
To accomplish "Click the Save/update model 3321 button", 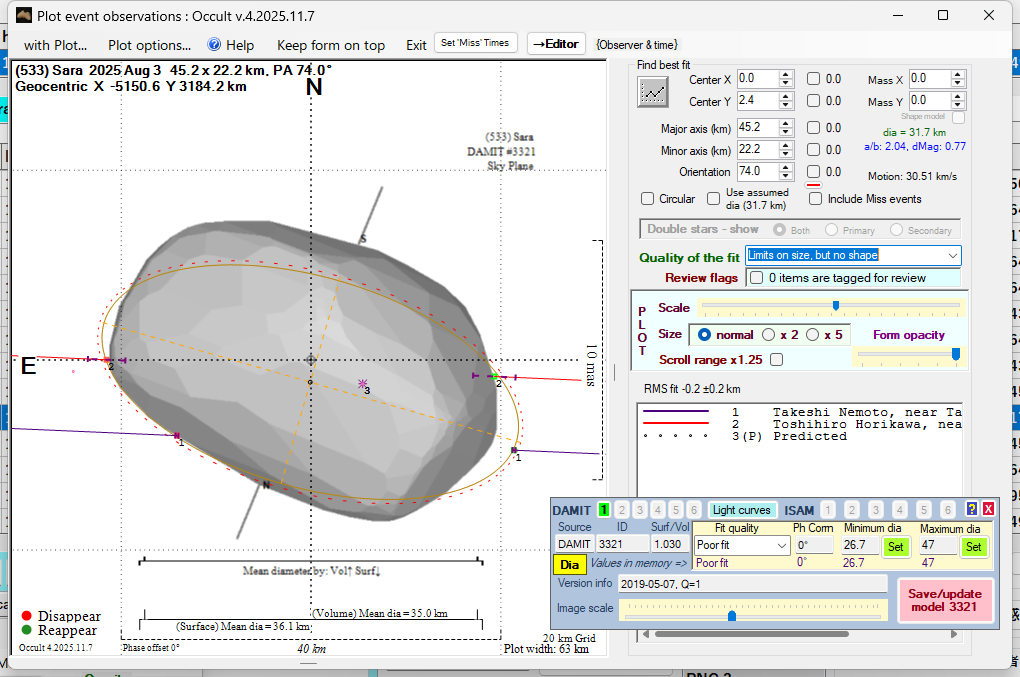I will [x=945, y=601].
